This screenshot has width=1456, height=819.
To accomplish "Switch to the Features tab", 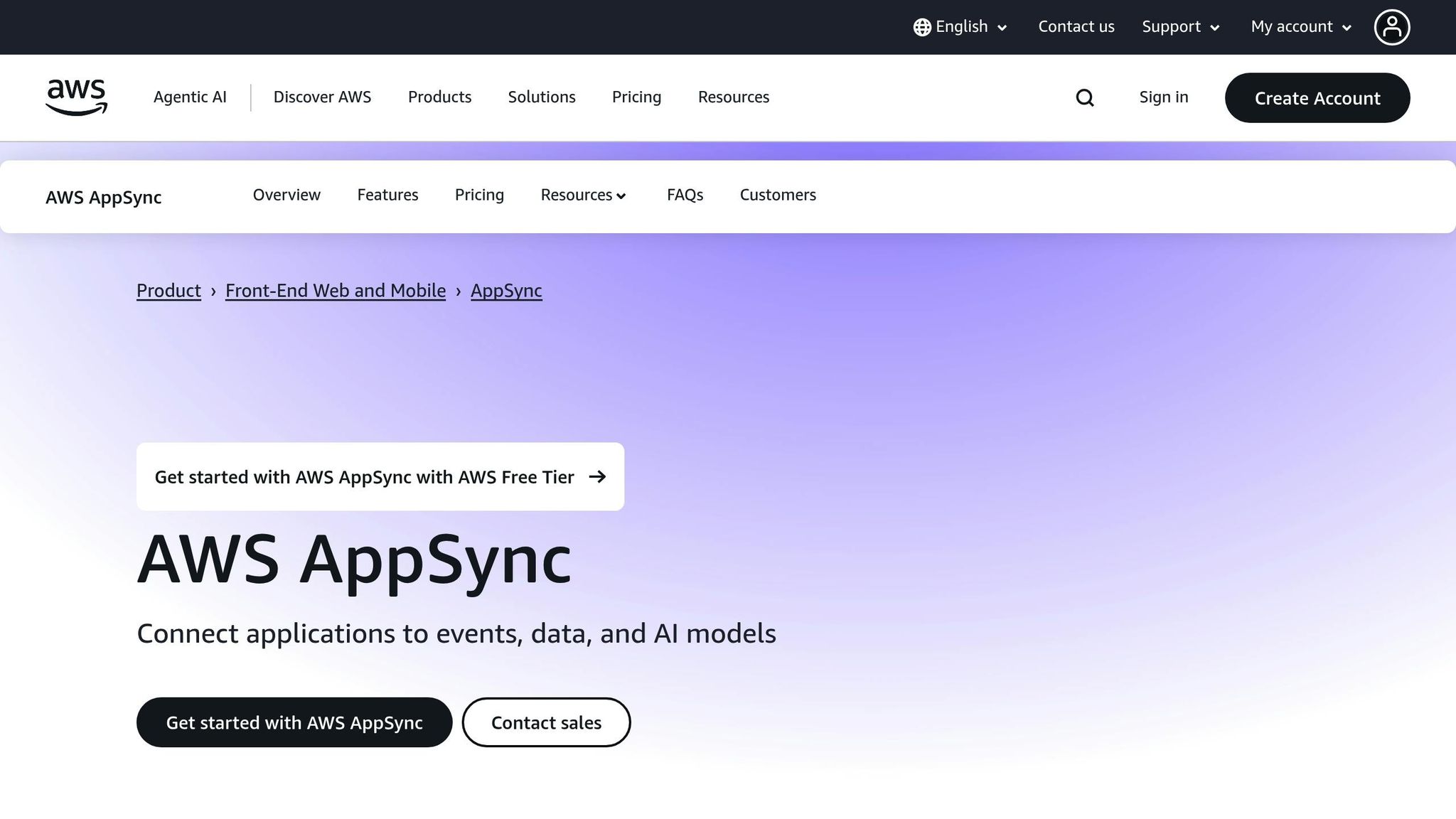I will 387,195.
